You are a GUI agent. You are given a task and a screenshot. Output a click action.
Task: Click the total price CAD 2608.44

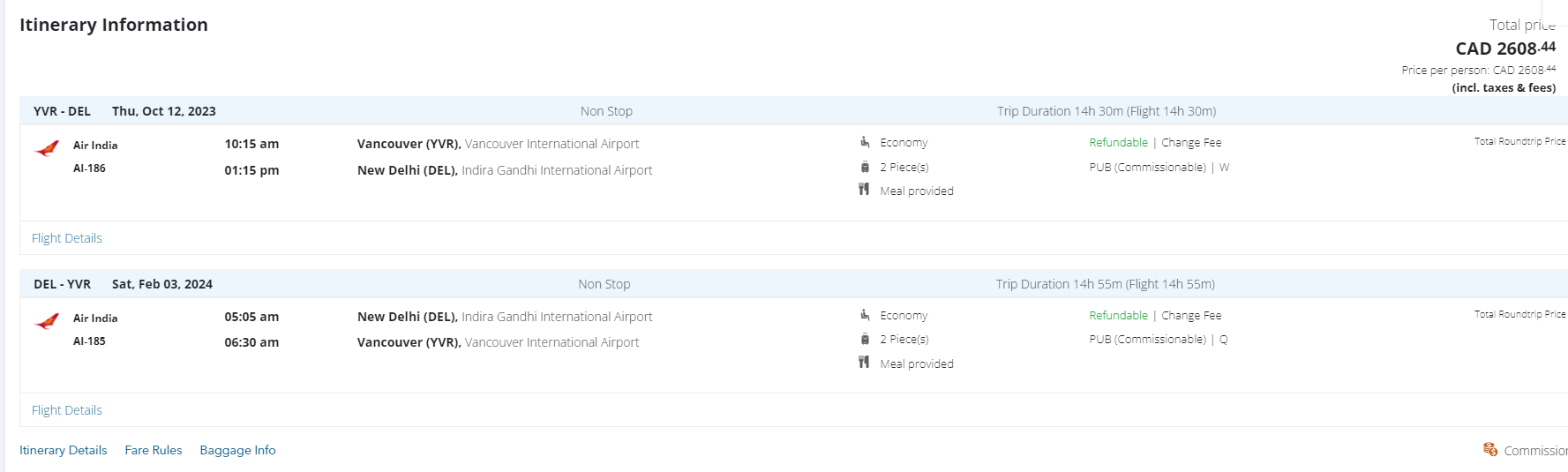tap(1505, 49)
